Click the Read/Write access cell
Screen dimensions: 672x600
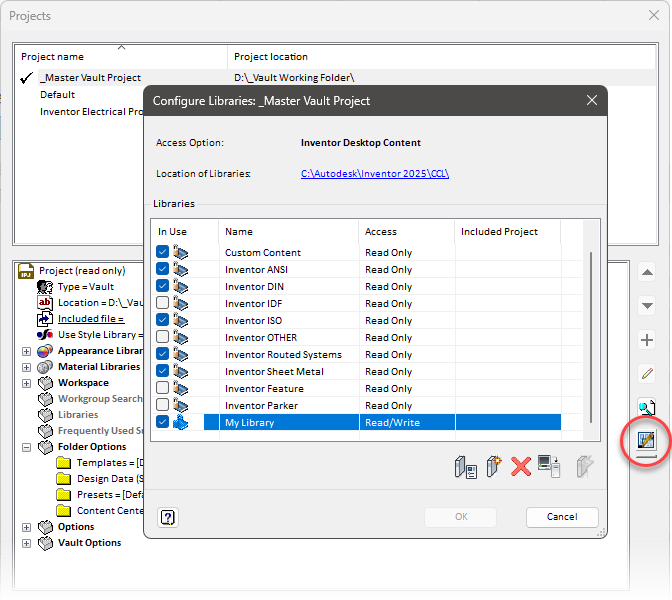(x=407, y=423)
